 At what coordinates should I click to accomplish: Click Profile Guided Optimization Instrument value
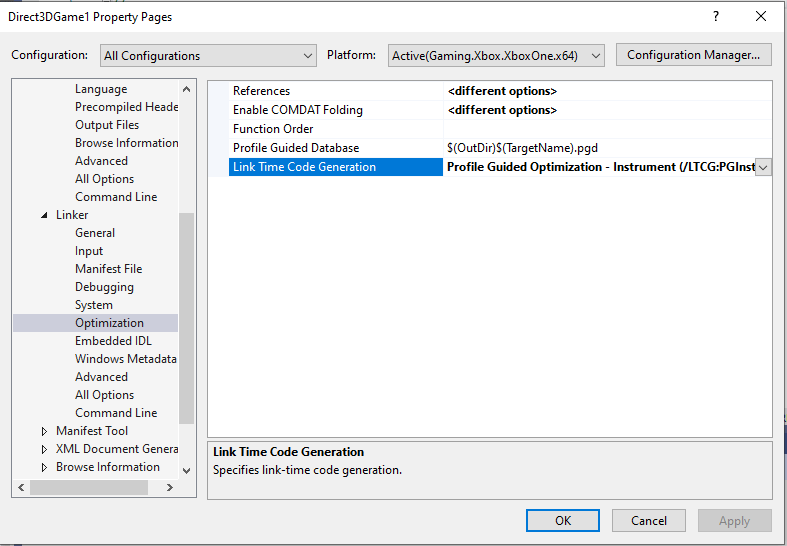[x=601, y=167]
